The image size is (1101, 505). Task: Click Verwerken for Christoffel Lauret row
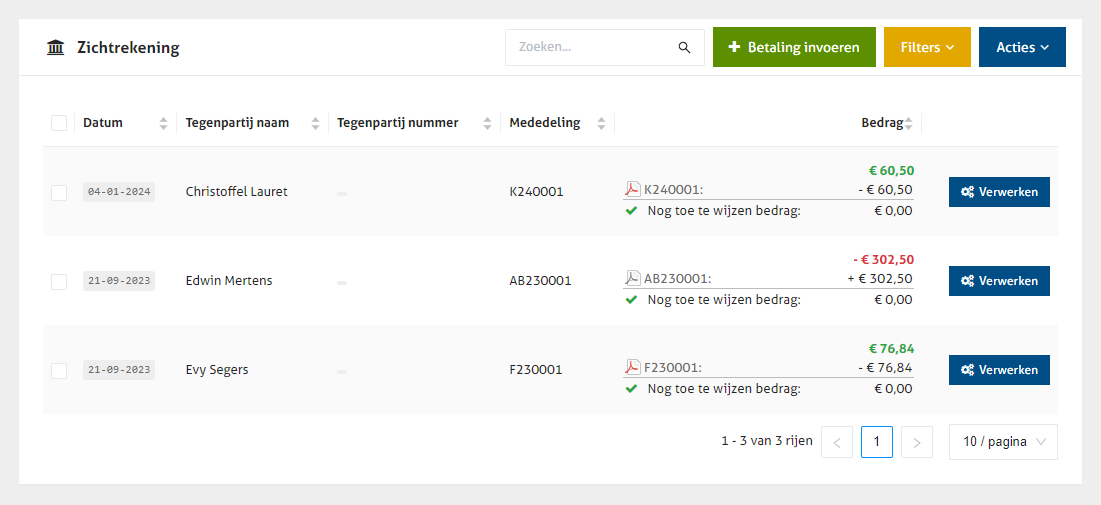coord(999,192)
